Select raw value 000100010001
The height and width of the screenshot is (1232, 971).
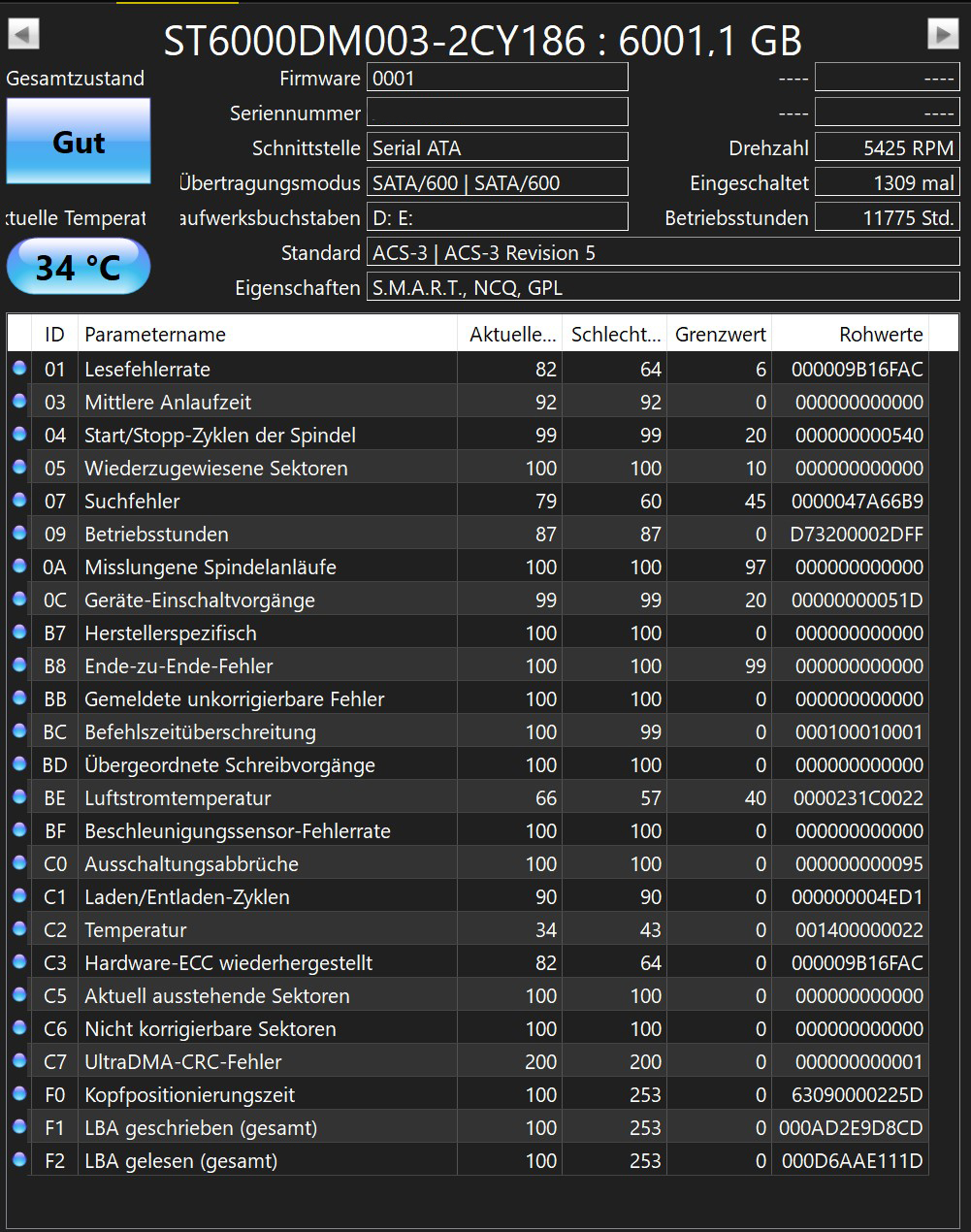coord(859,732)
